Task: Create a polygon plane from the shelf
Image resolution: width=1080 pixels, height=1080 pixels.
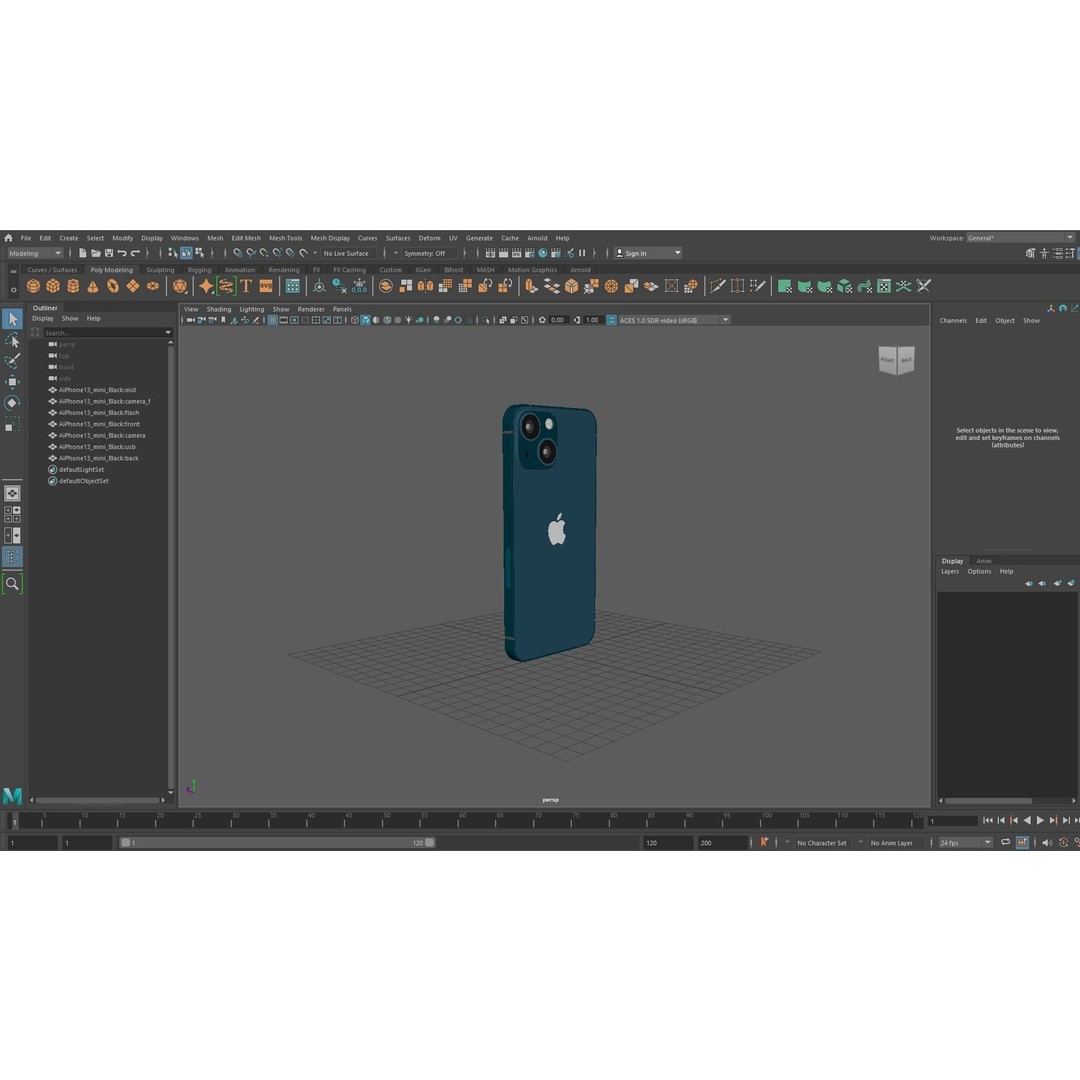Action: pyautogui.click(x=133, y=286)
